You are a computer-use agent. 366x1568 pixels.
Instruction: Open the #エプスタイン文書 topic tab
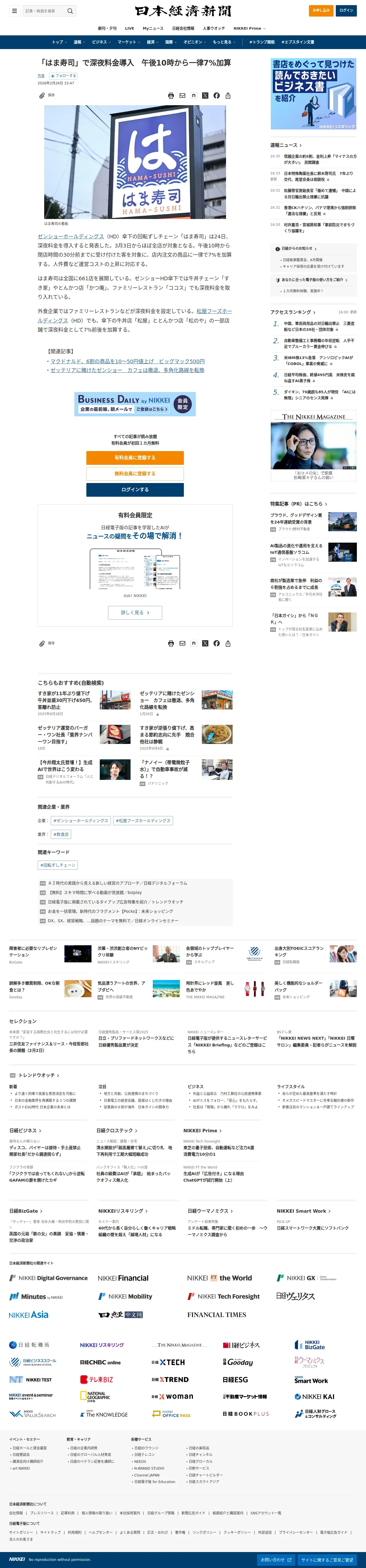click(x=298, y=42)
